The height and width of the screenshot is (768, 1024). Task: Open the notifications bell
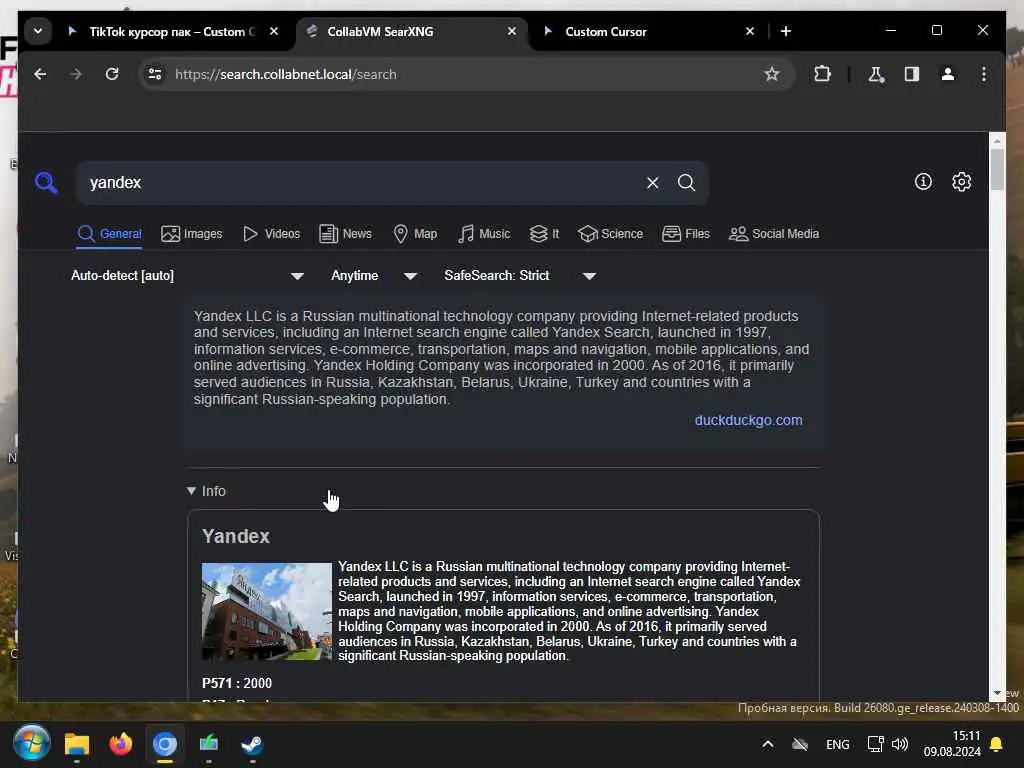coord(996,744)
